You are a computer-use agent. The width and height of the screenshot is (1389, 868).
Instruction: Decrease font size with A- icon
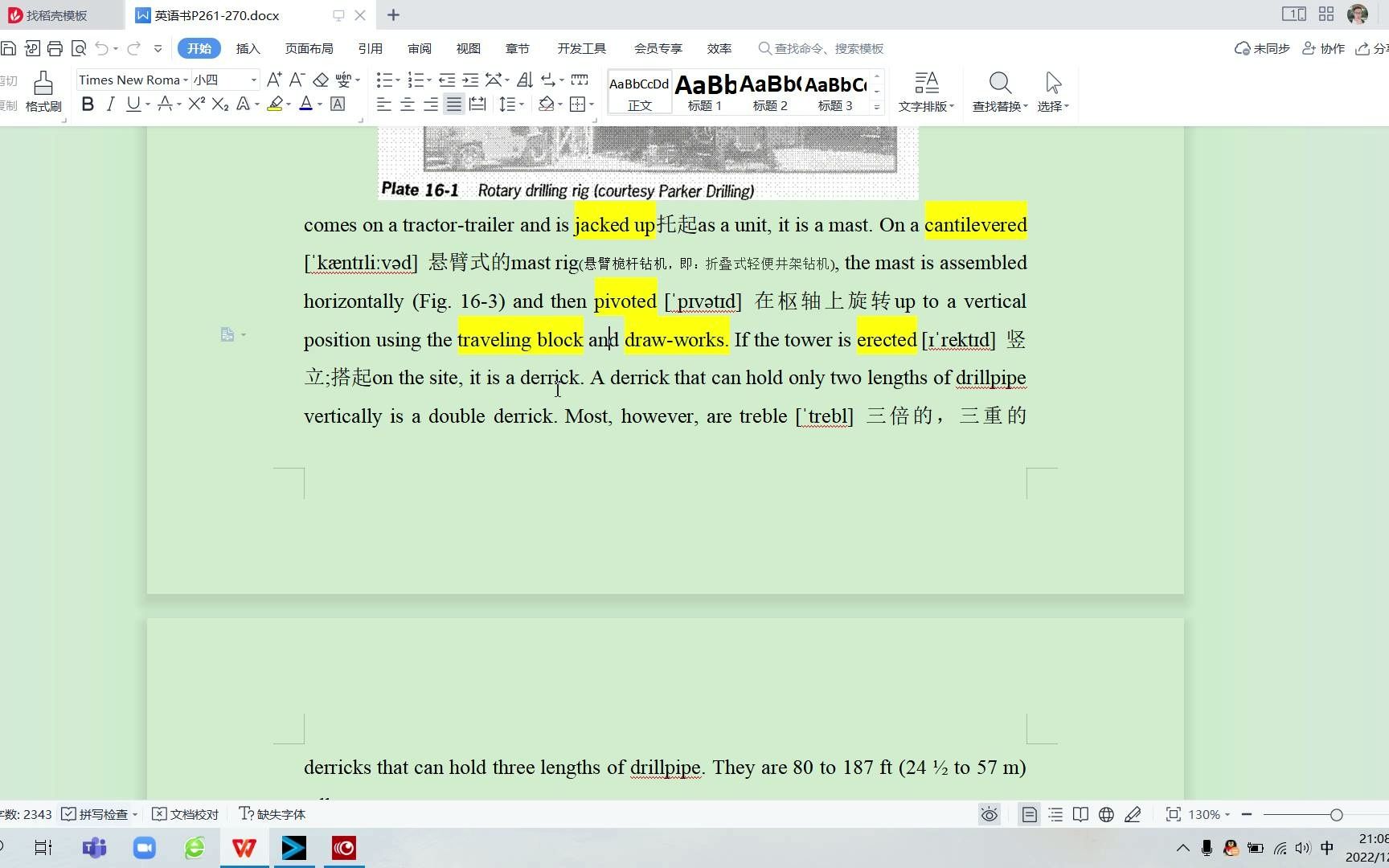(297, 80)
